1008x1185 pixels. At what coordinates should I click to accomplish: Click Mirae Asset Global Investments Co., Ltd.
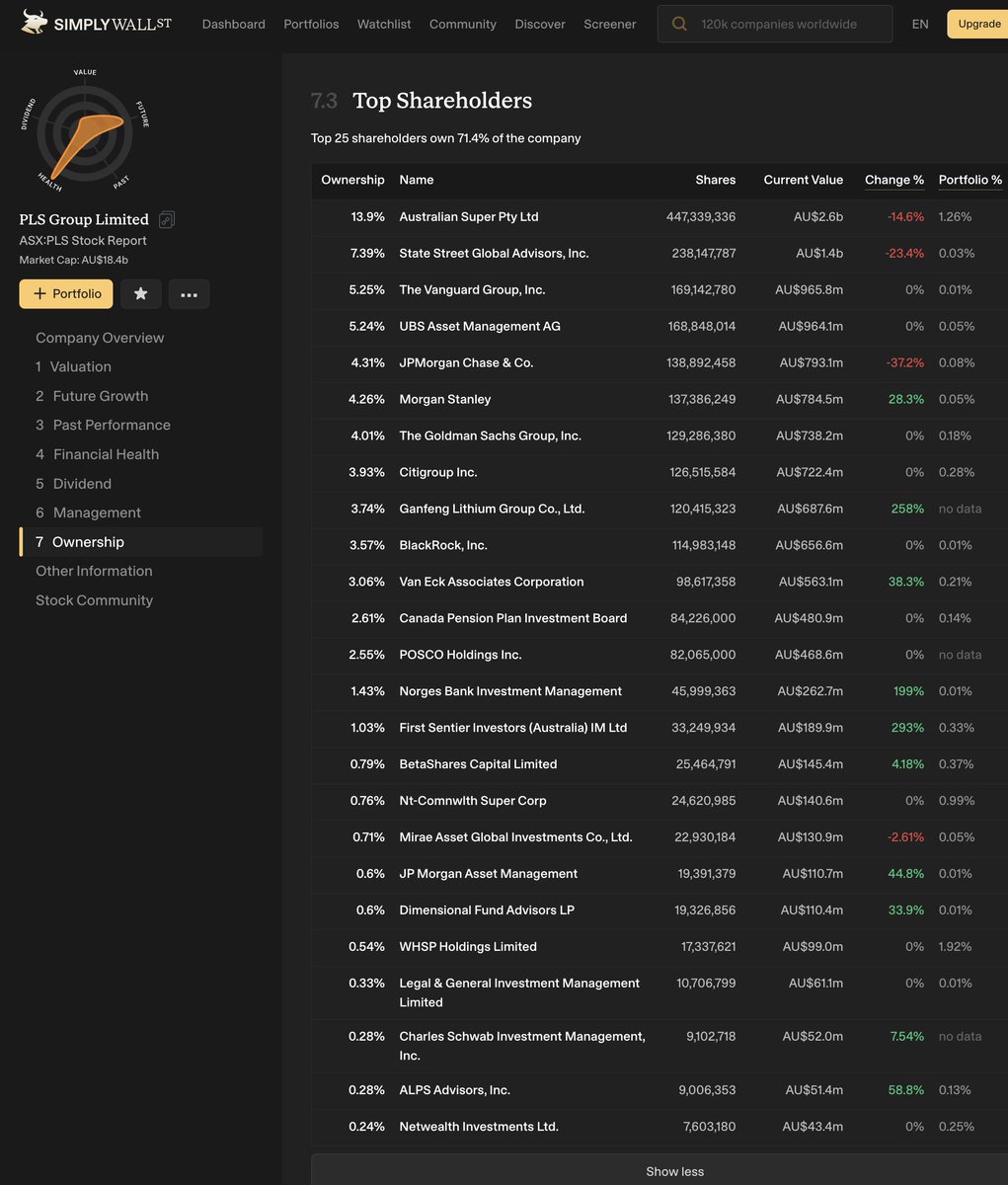tap(515, 837)
